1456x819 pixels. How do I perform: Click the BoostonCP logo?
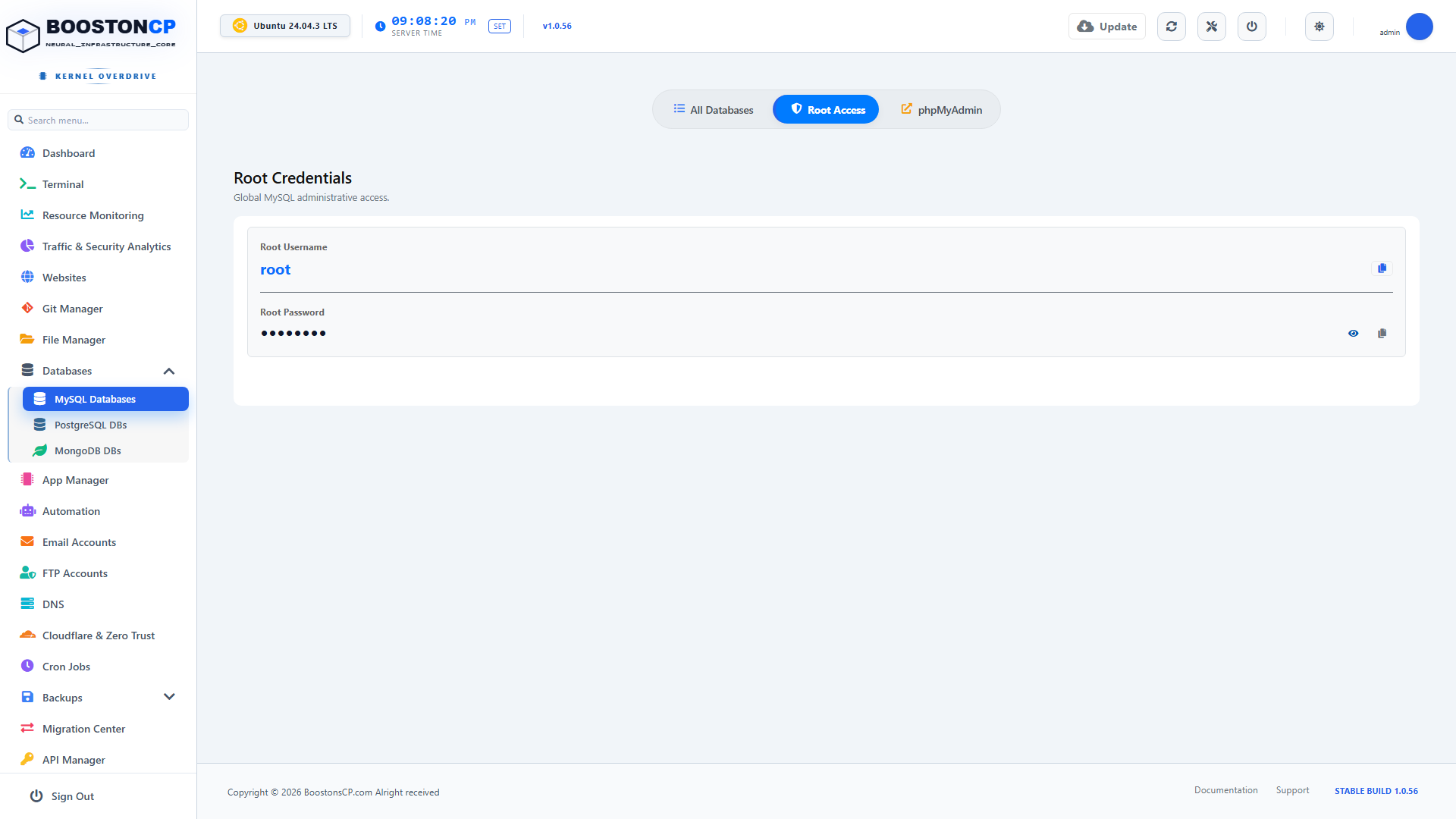[x=91, y=35]
